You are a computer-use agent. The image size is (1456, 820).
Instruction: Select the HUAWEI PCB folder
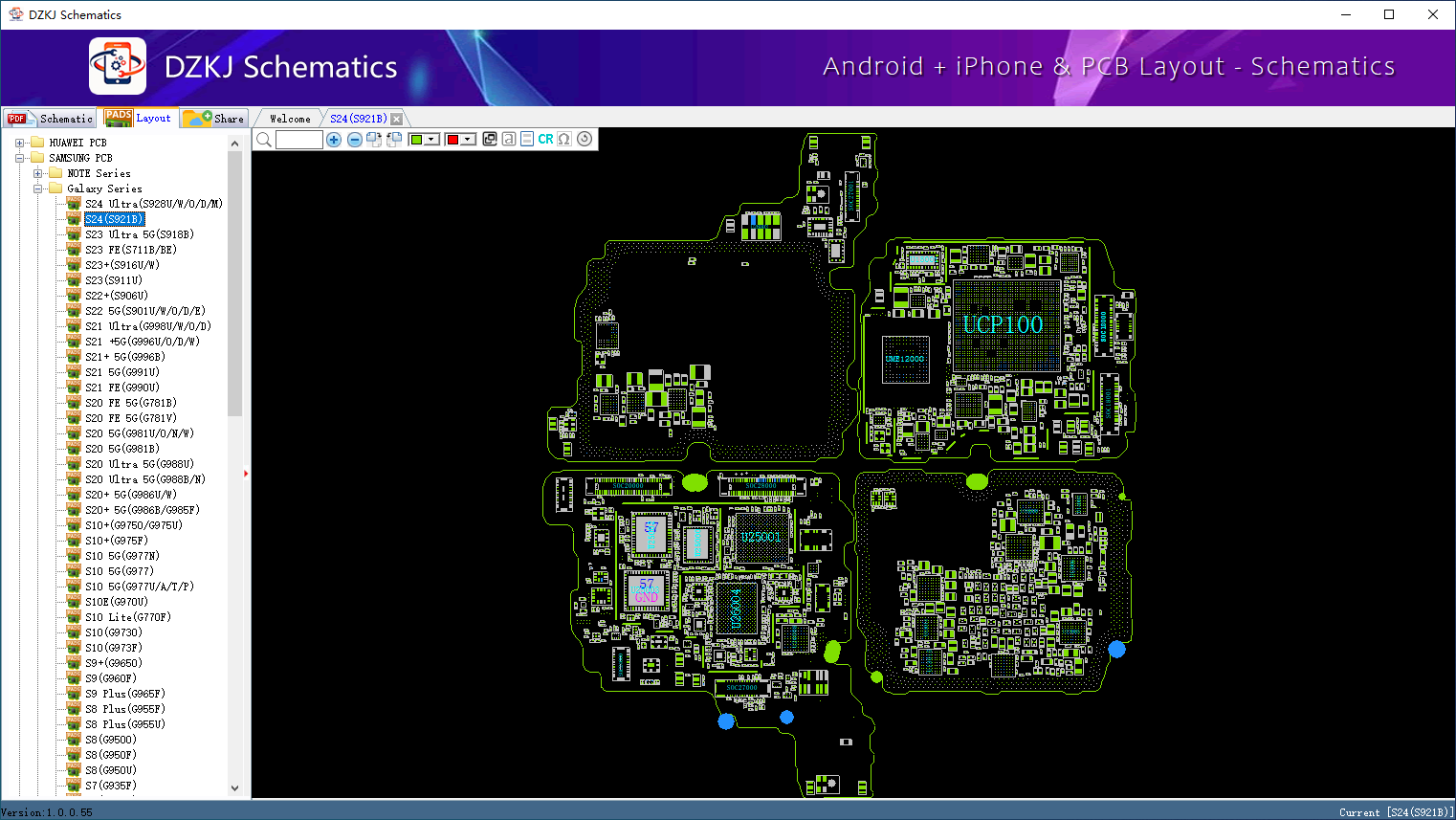coord(77,143)
